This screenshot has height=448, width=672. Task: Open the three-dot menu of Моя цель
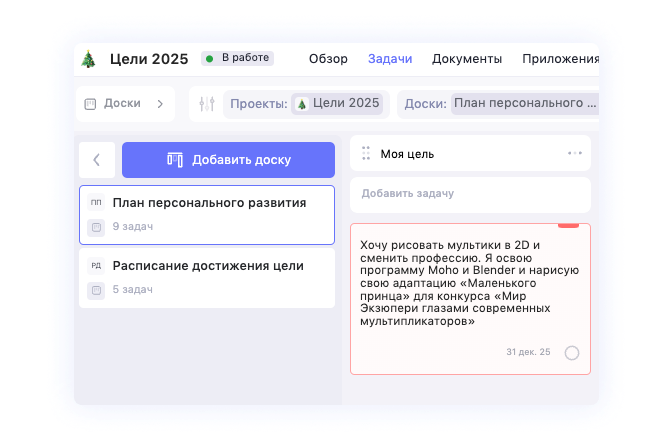[575, 153]
